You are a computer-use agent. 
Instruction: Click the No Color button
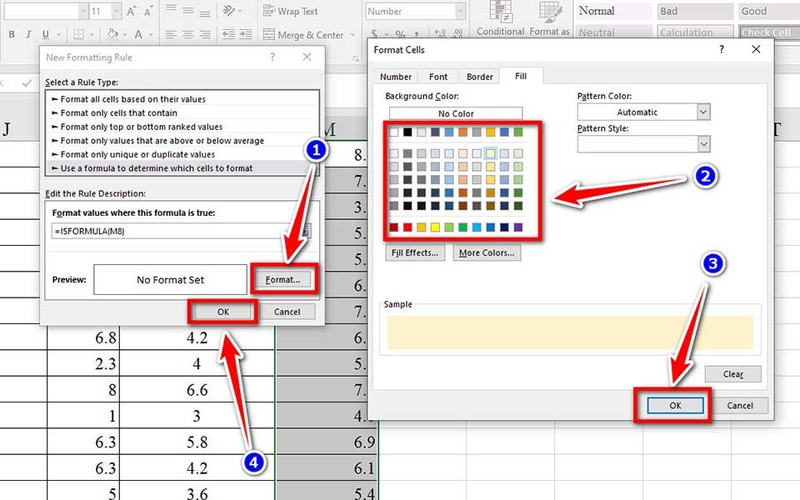tap(456, 113)
